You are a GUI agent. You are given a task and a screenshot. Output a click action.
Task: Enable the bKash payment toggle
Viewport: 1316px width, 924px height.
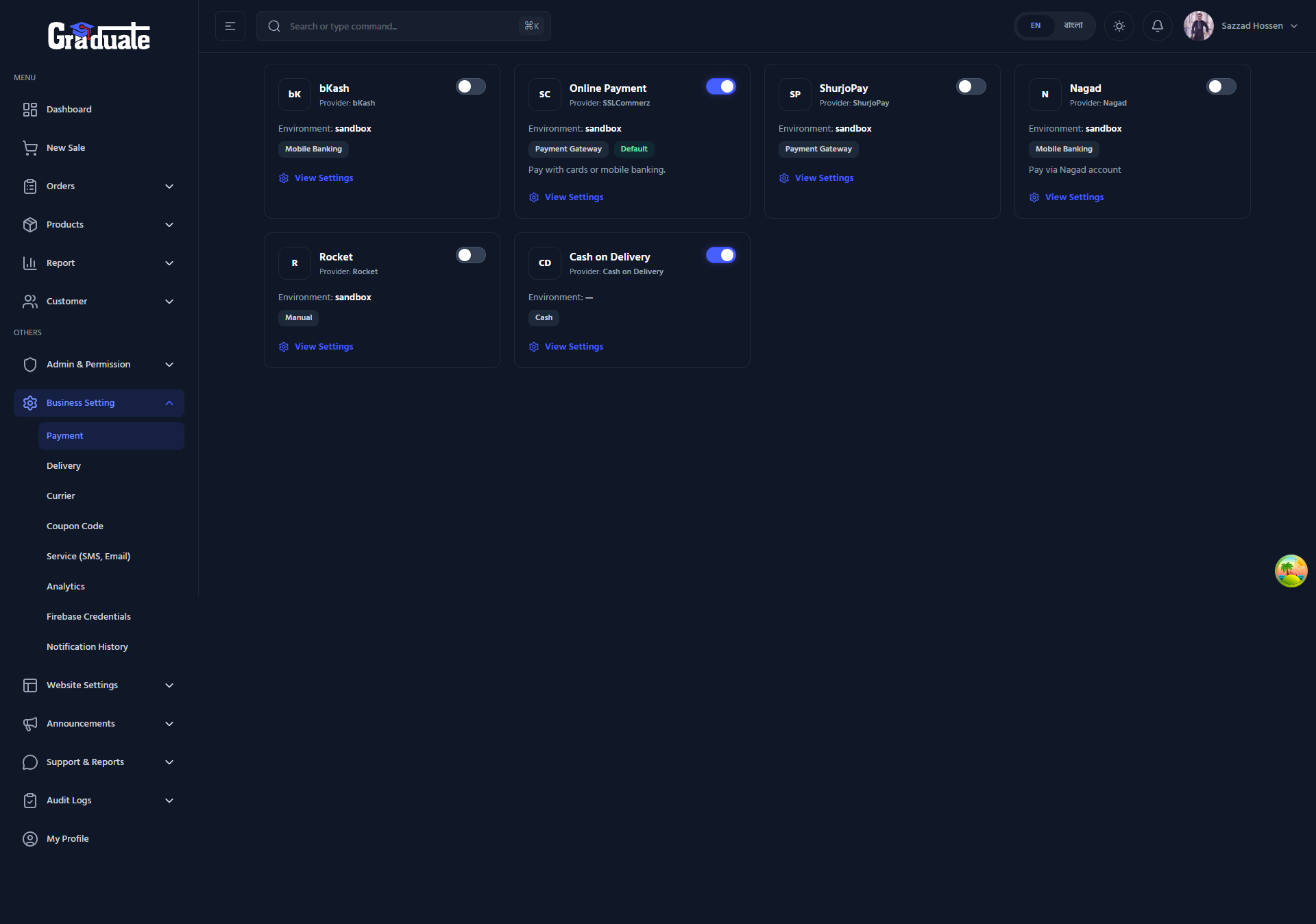click(471, 86)
